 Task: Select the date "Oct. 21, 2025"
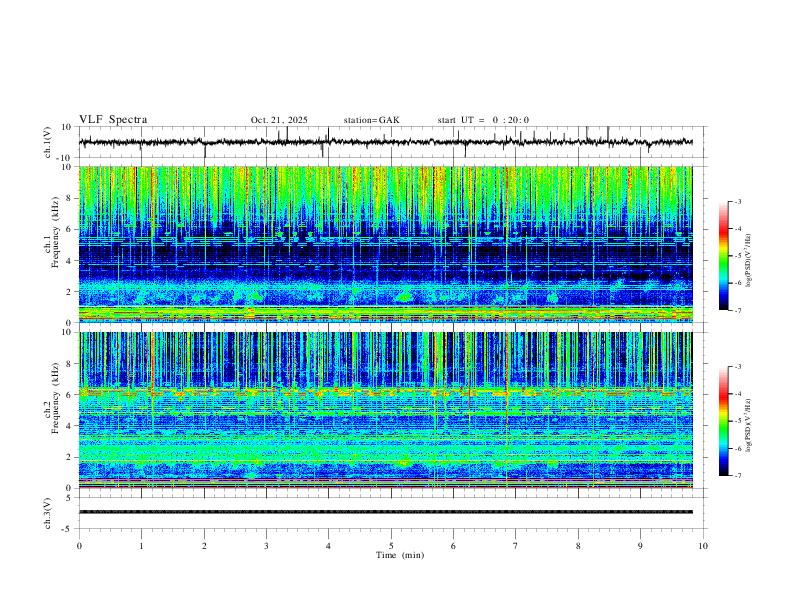click(x=279, y=120)
